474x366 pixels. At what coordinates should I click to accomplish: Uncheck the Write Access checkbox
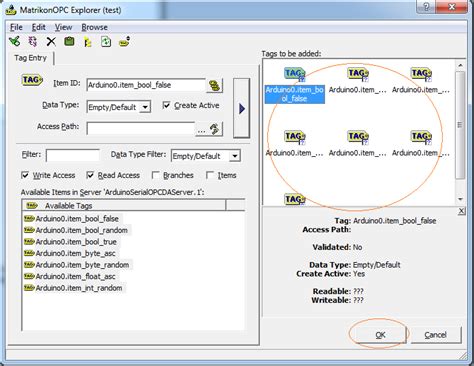point(25,175)
